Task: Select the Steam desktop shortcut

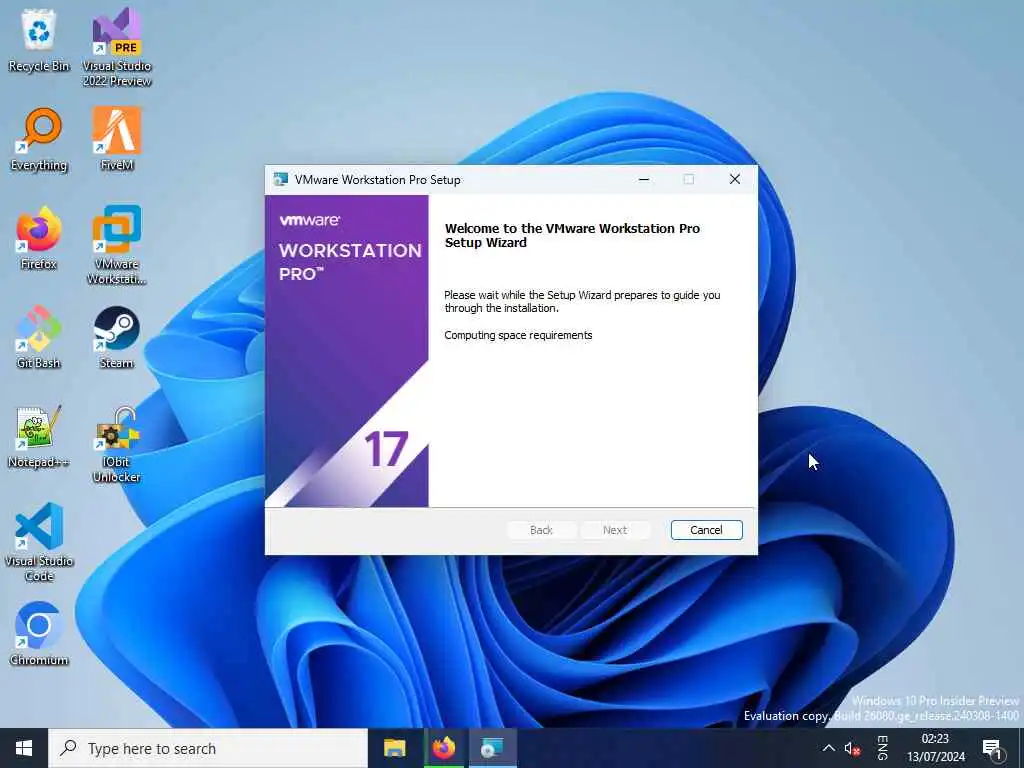Action: coord(117,337)
